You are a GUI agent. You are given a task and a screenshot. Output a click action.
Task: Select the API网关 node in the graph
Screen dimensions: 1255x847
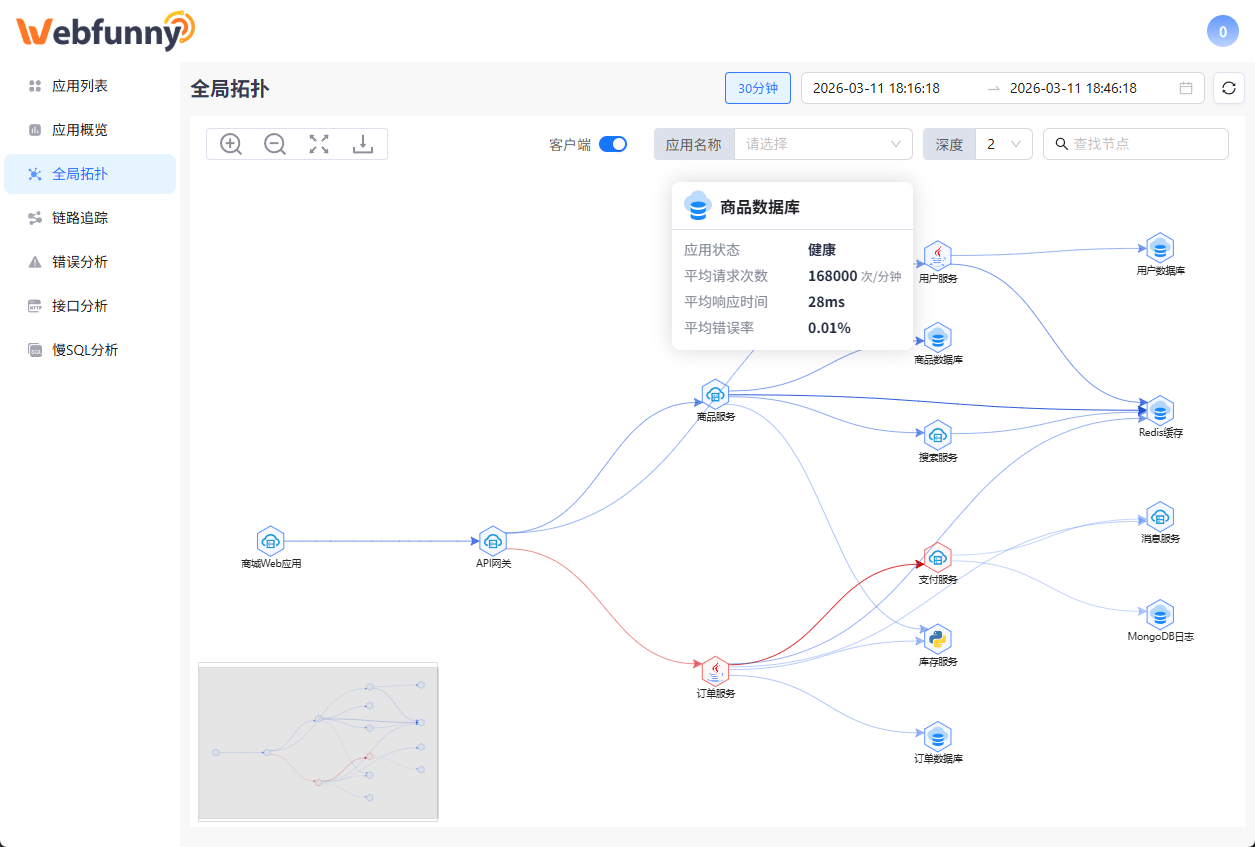[x=493, y=541]
